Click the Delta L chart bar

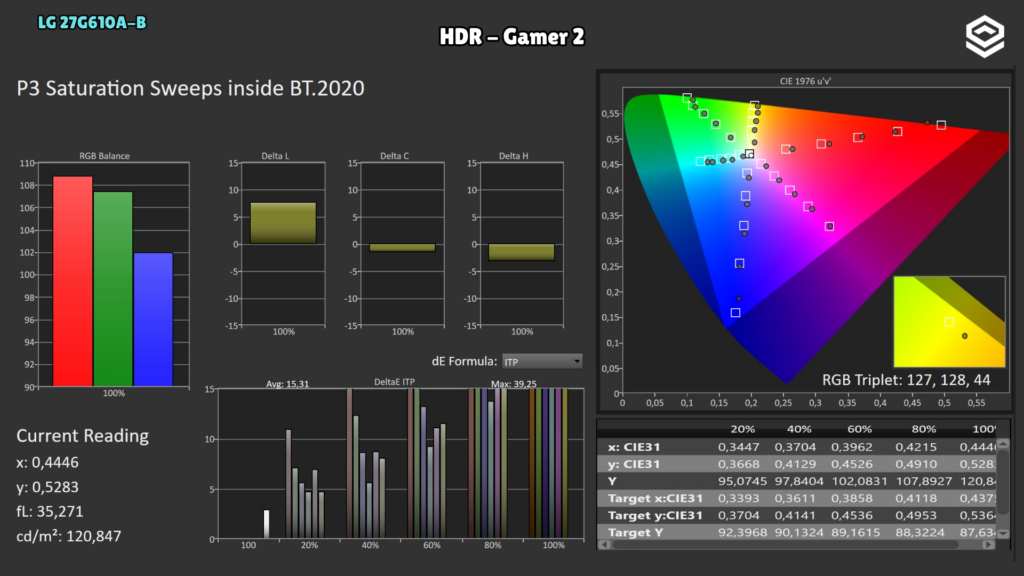[x=283, y=223]
